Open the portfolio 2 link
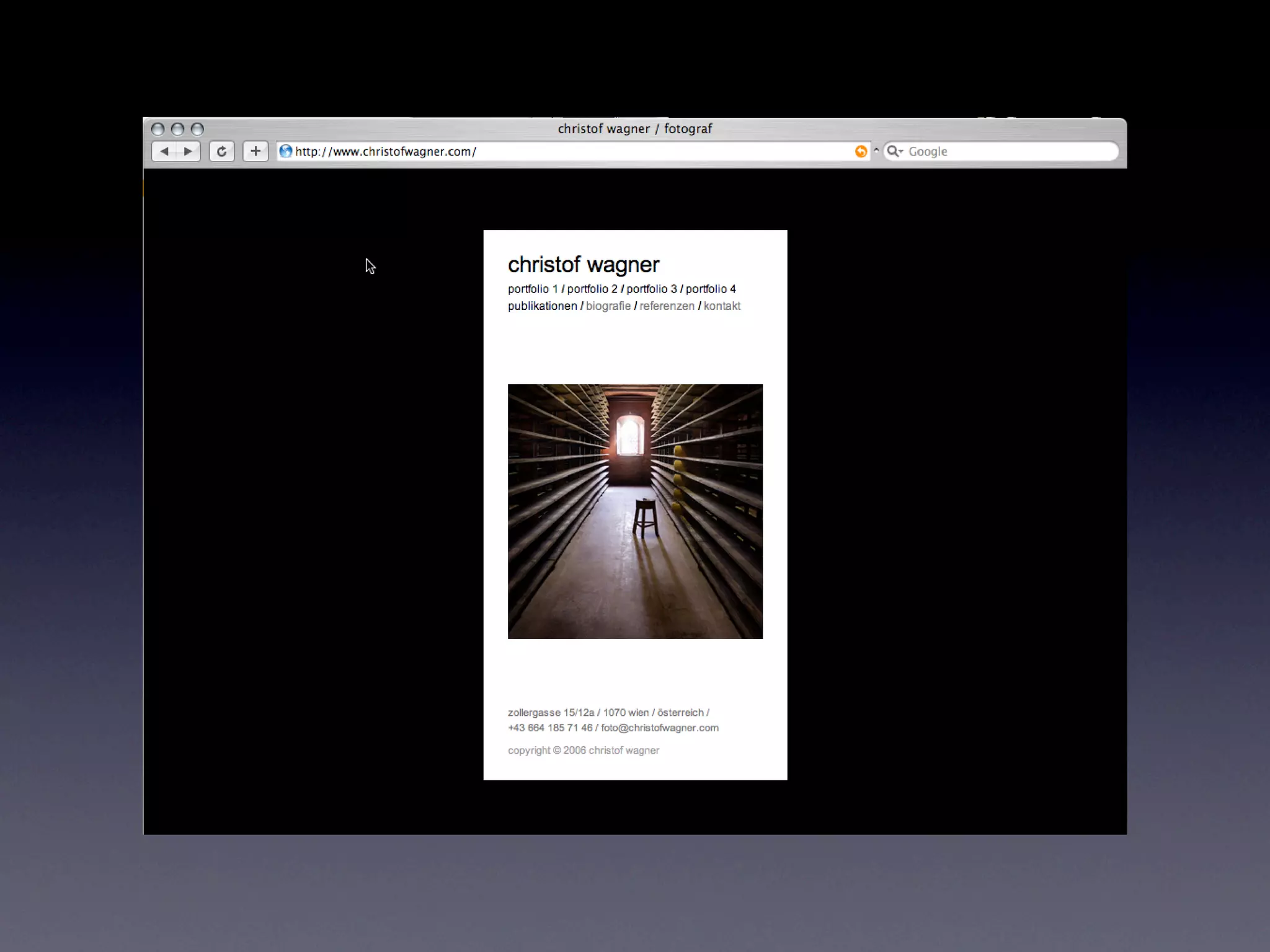This screenshot has width=1270, height=952. point(592,289)
